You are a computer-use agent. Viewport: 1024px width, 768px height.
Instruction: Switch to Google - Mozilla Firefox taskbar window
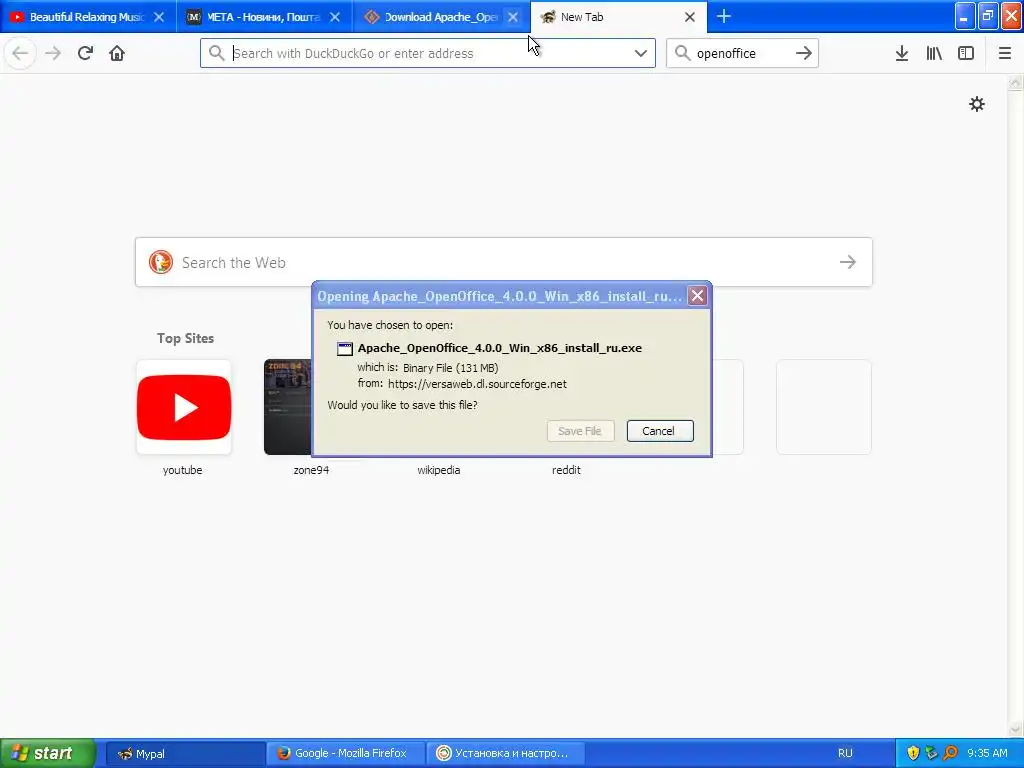pyautogui.click(x=345, y=753)
